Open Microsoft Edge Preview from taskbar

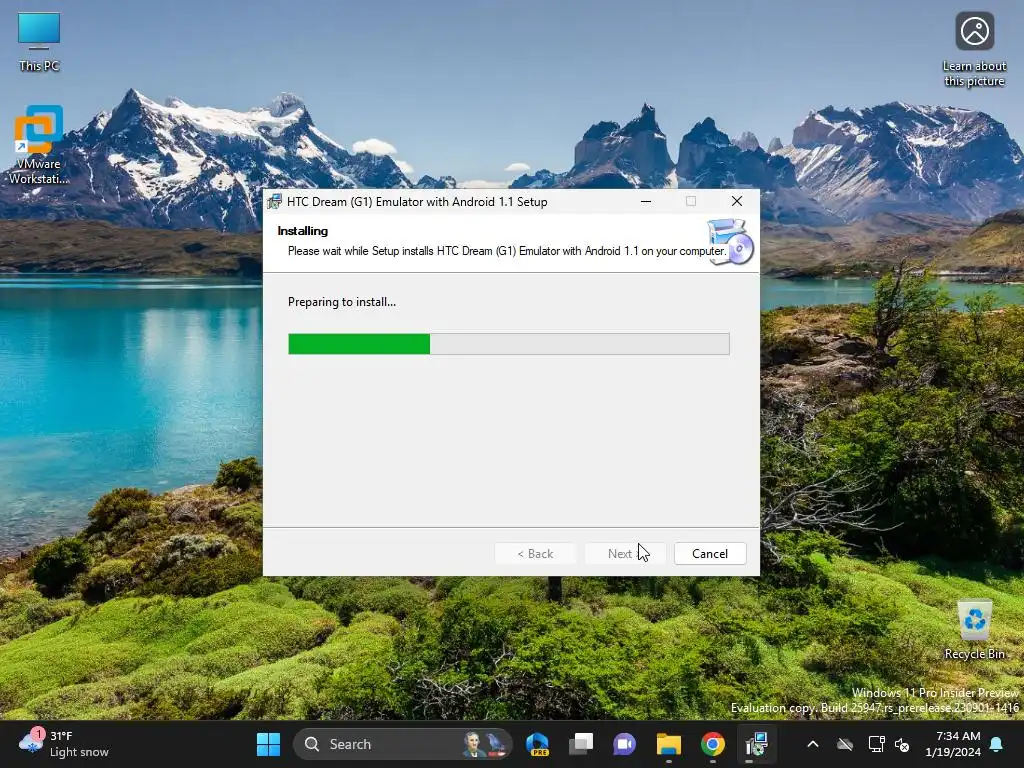point(537,744)
